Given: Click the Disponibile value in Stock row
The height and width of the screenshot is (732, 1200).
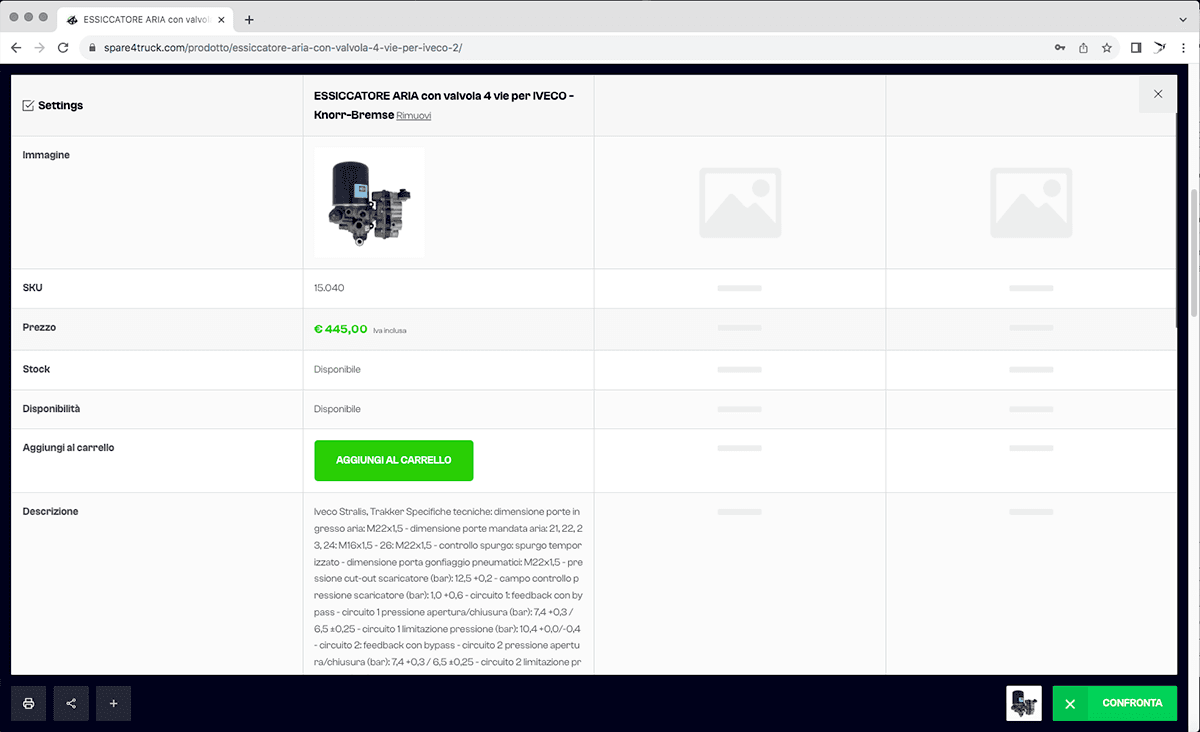Looking at the screenshot, I should point(337,369).
